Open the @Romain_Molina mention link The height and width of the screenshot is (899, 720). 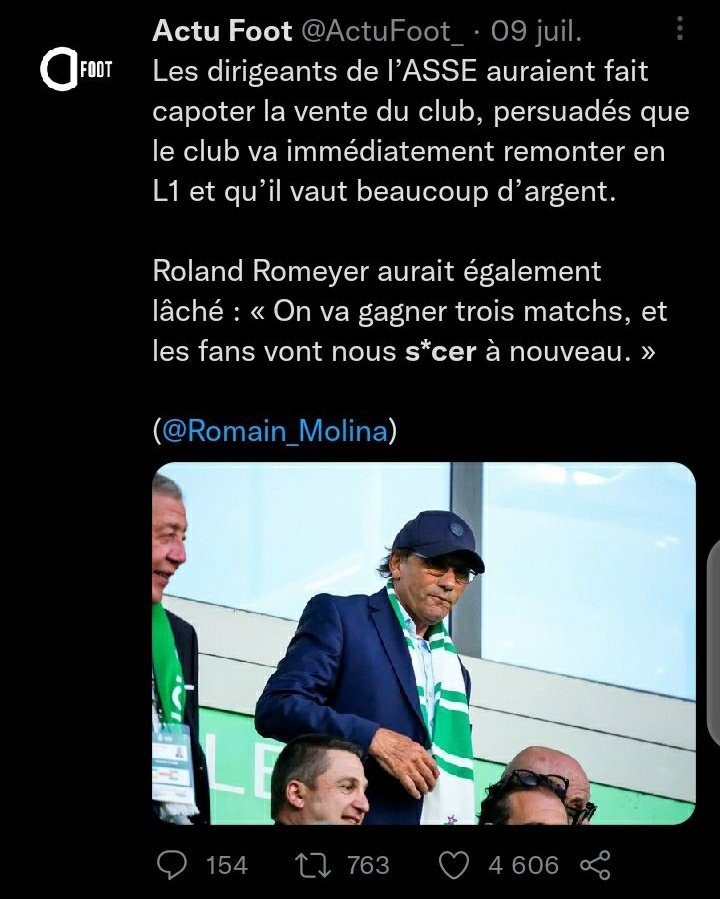275,431
